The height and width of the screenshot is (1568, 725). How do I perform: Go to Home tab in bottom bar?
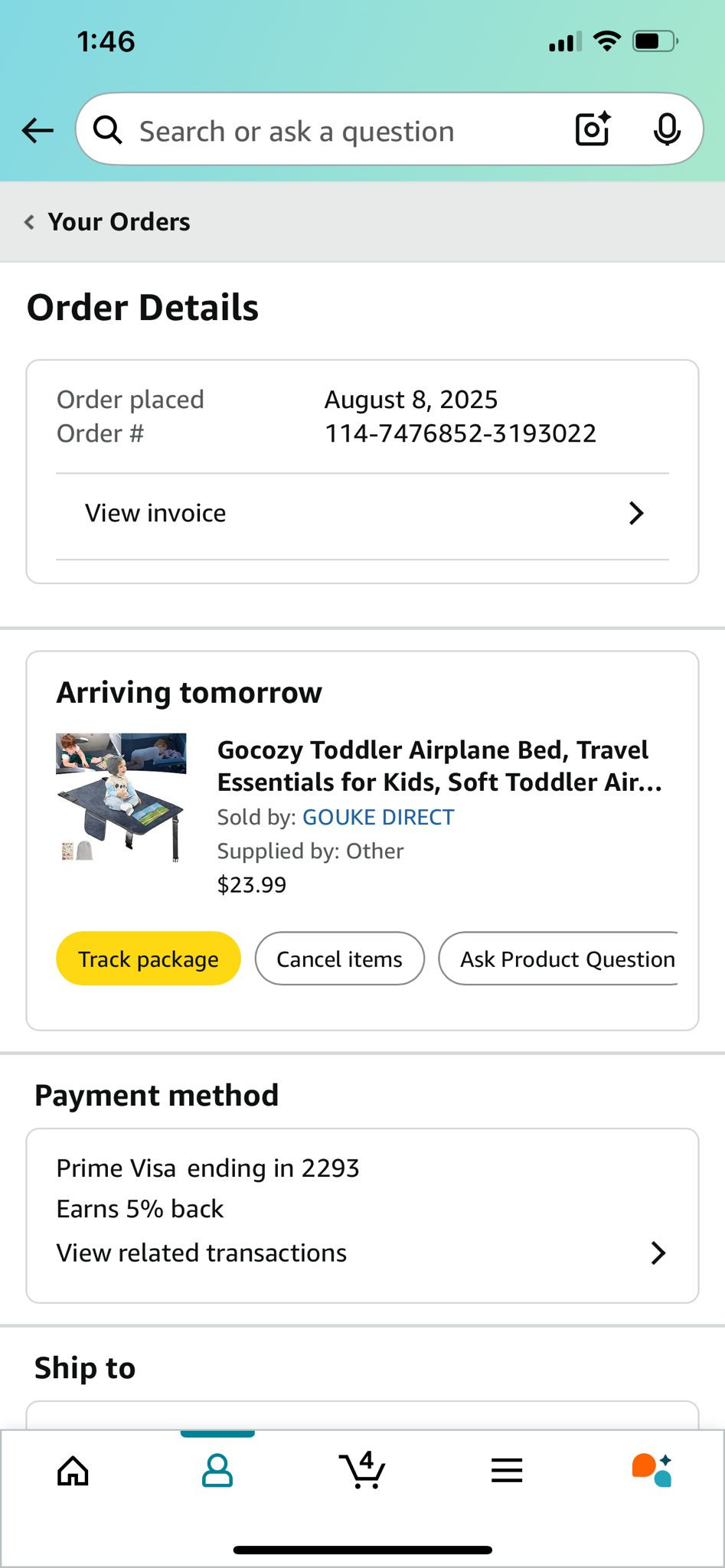[73, 1471]
